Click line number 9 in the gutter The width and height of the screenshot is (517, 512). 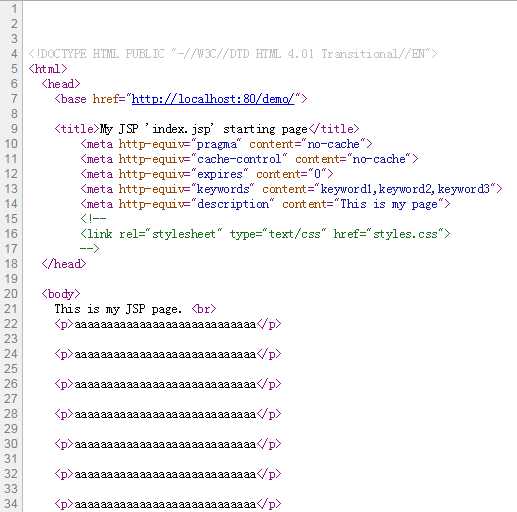(14, 129)
